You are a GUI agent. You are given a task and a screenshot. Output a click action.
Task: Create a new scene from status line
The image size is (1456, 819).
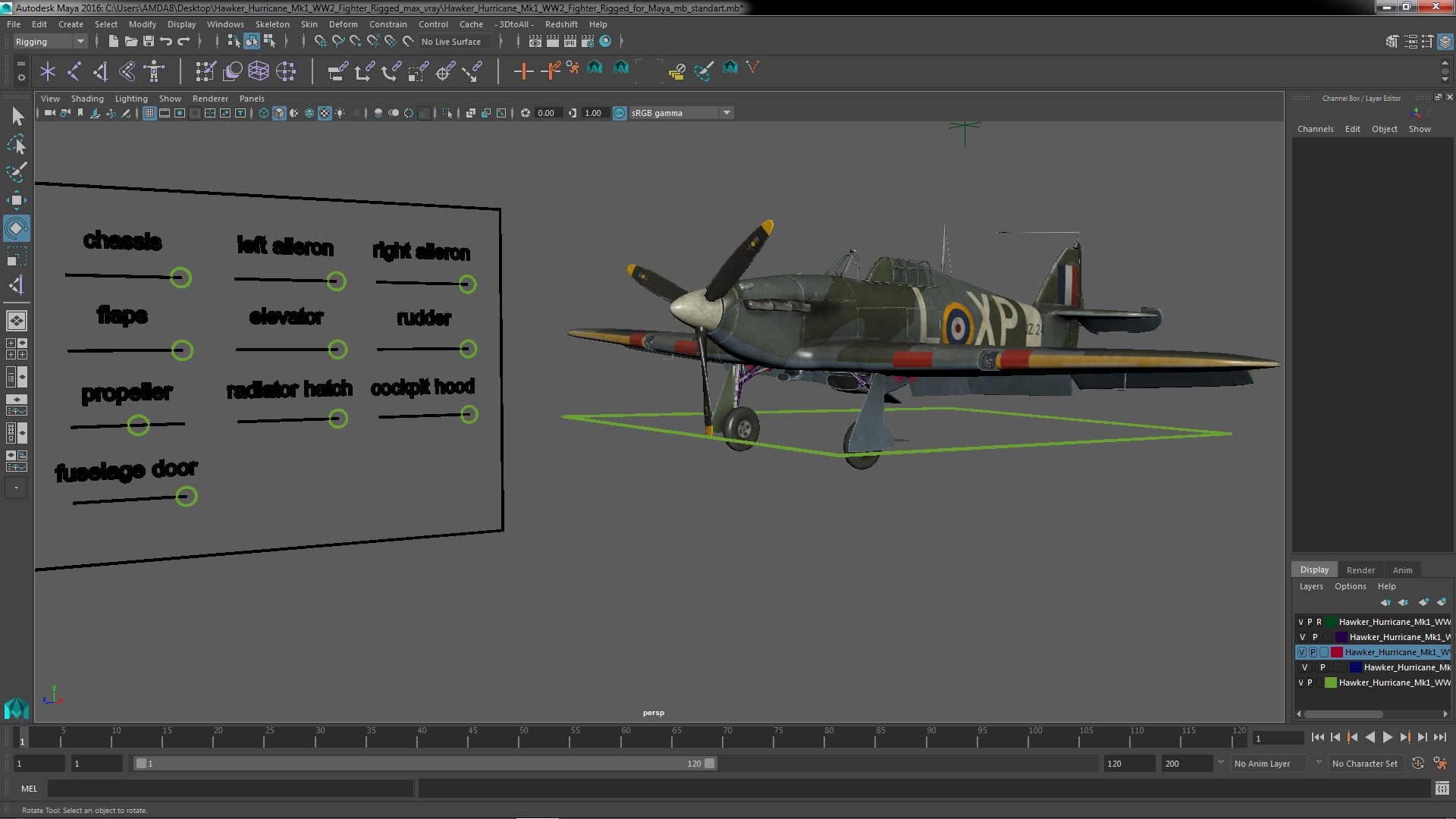point(113,41)
